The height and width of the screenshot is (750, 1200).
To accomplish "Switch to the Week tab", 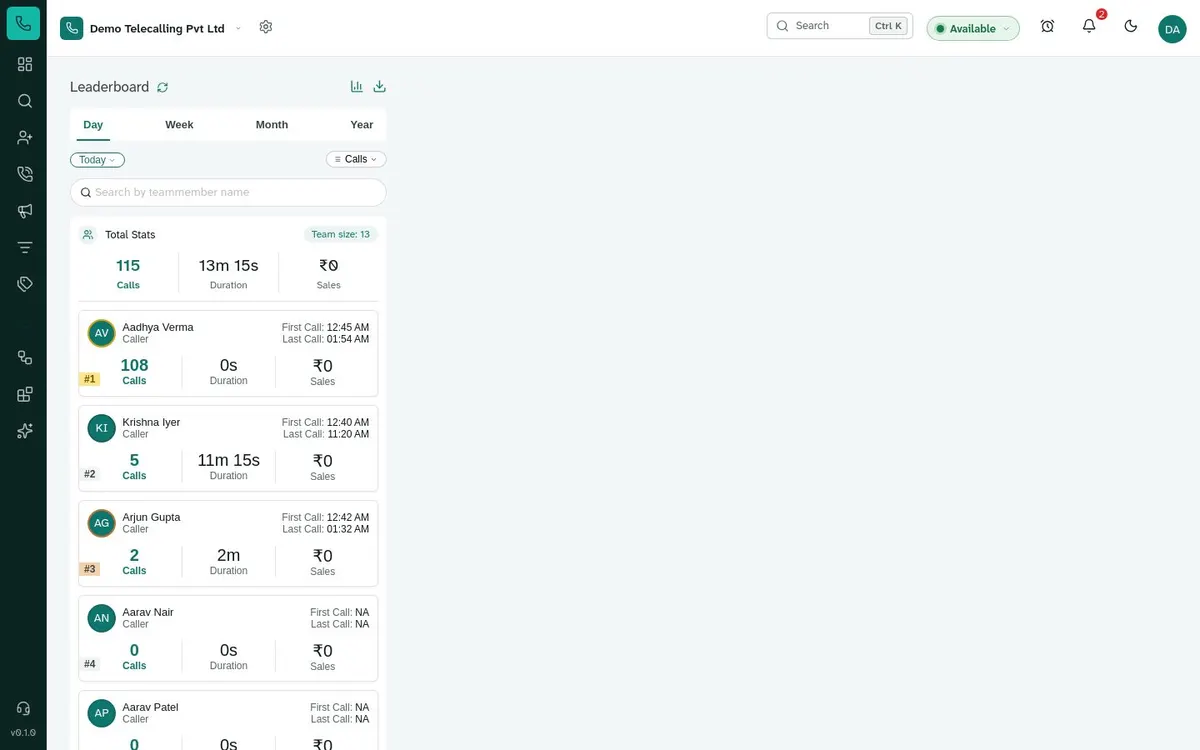I will (179, 125).
